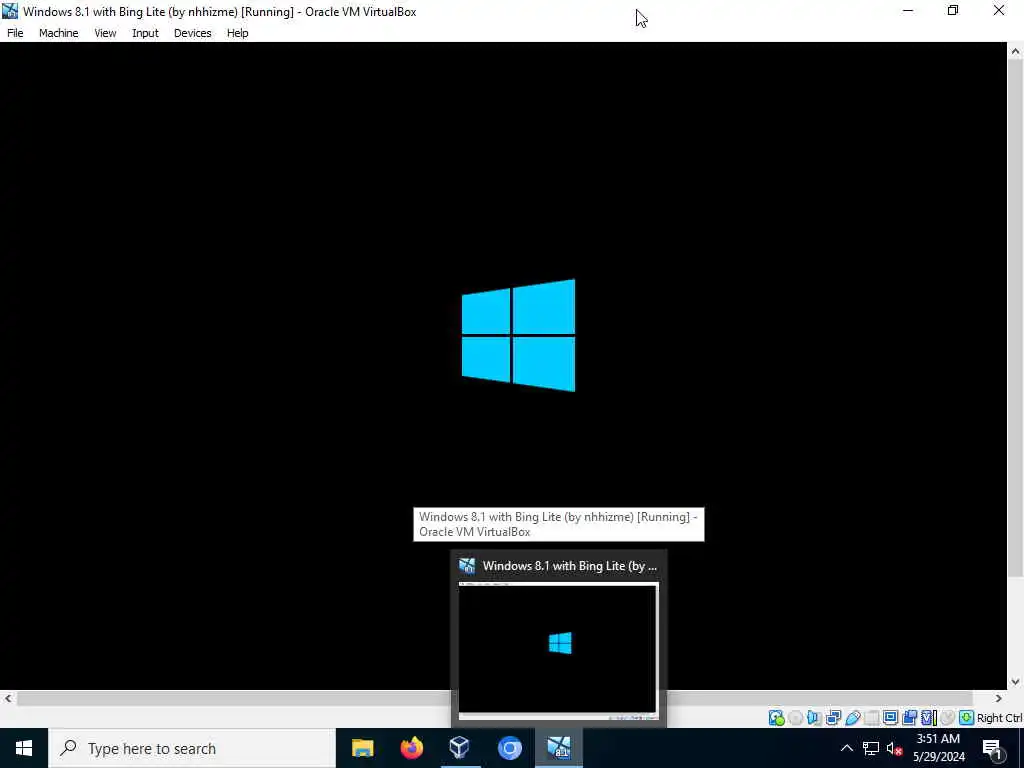This screenshot has width=1024, height=768.
Task: Show hidden system tray icons
Action: click(x=846, y=748)
